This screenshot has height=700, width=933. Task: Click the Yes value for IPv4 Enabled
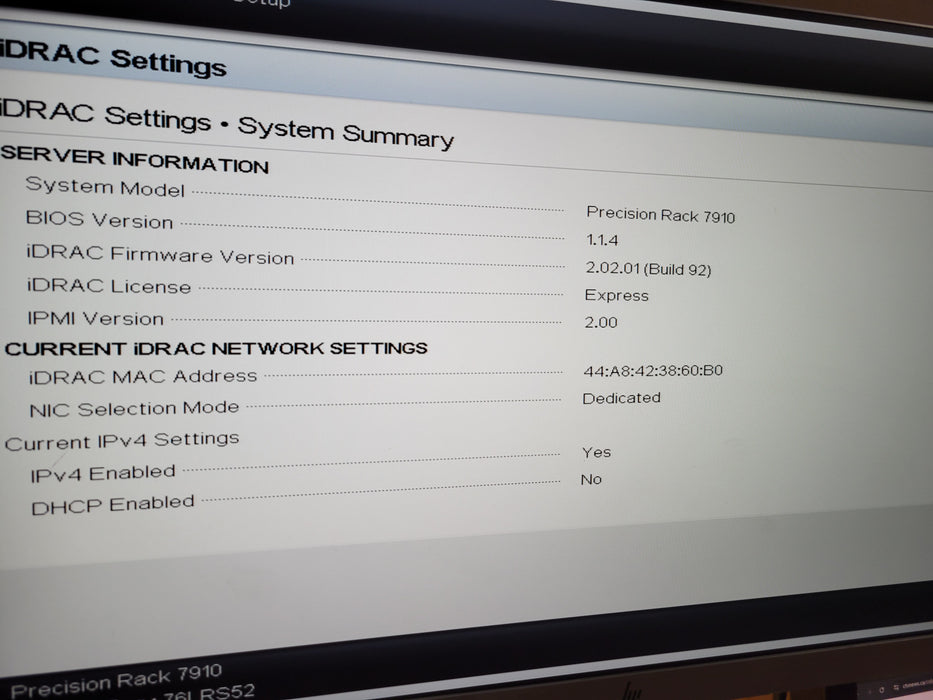tap(596, 452)
